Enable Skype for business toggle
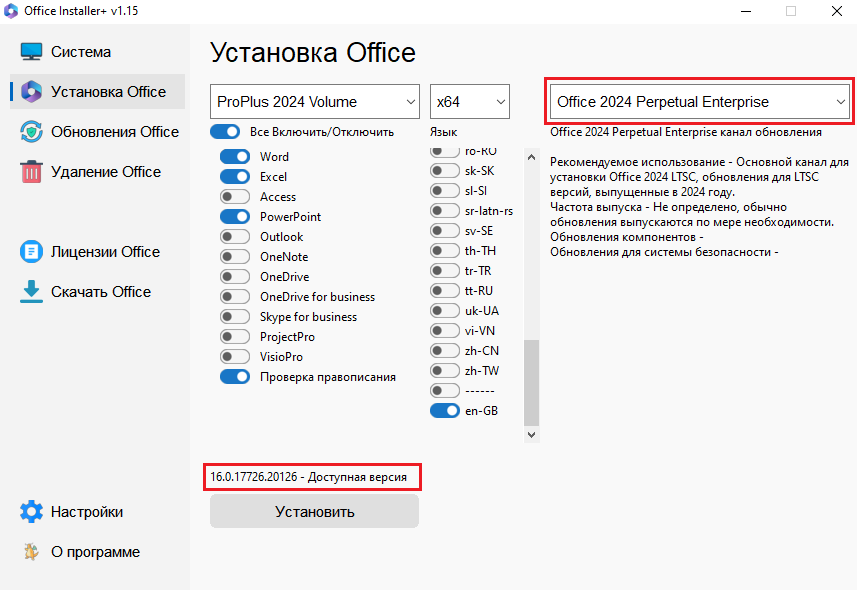This screenshot has width=857, height=590. coord(235,317)
